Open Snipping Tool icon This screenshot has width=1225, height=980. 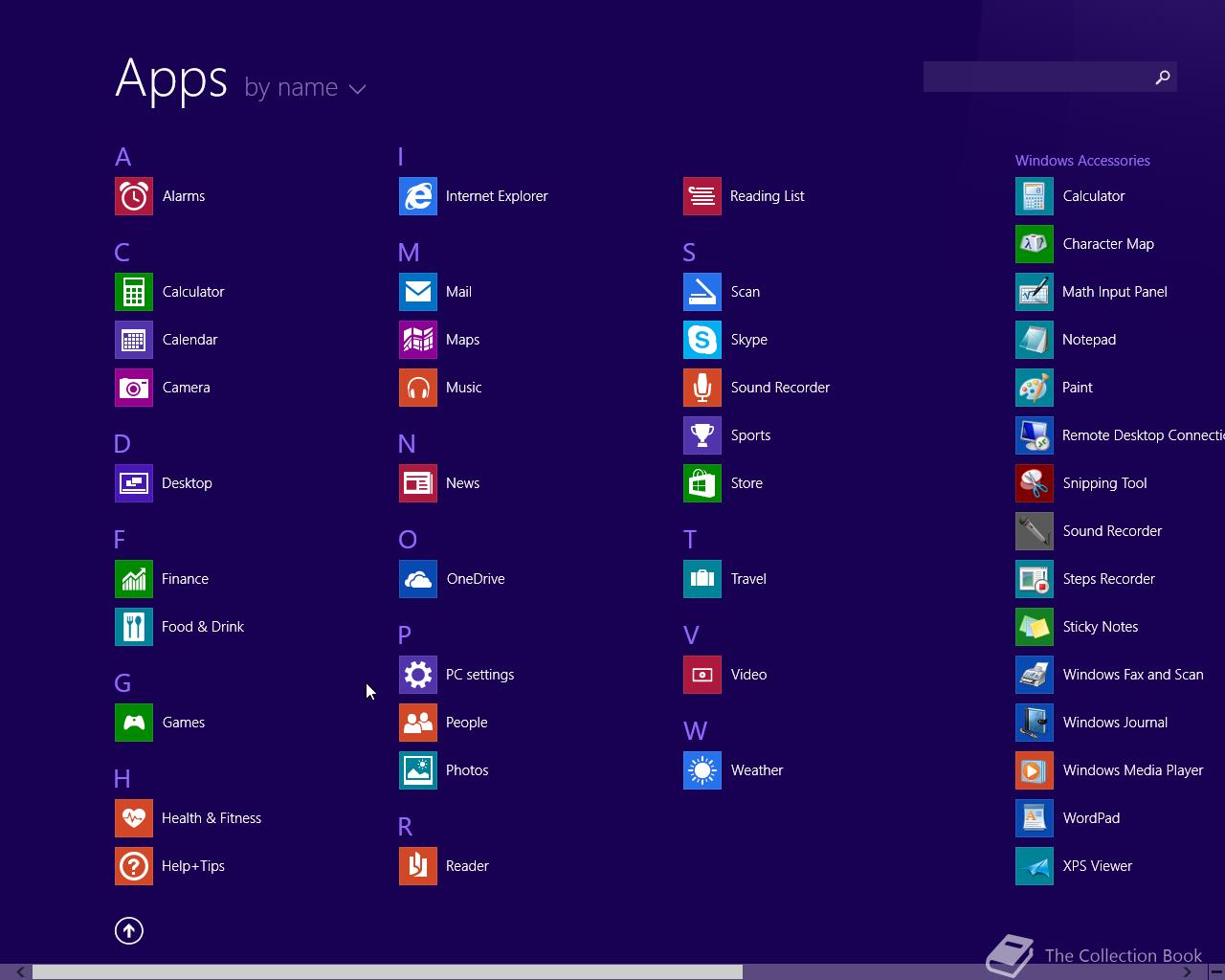(x=1035, y=483)
